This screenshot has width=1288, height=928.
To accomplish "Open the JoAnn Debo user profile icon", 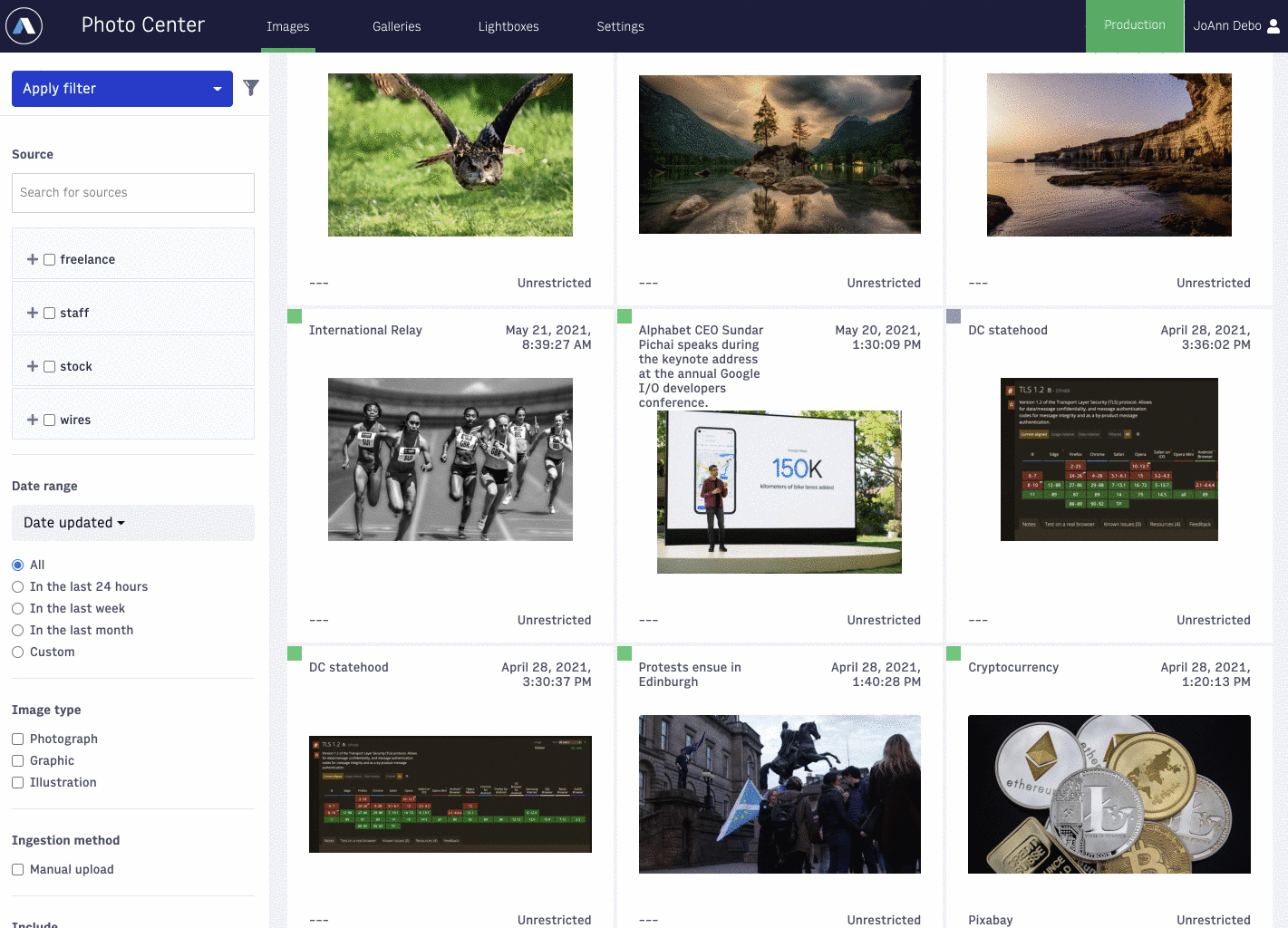I will [x=1273, y=26].
